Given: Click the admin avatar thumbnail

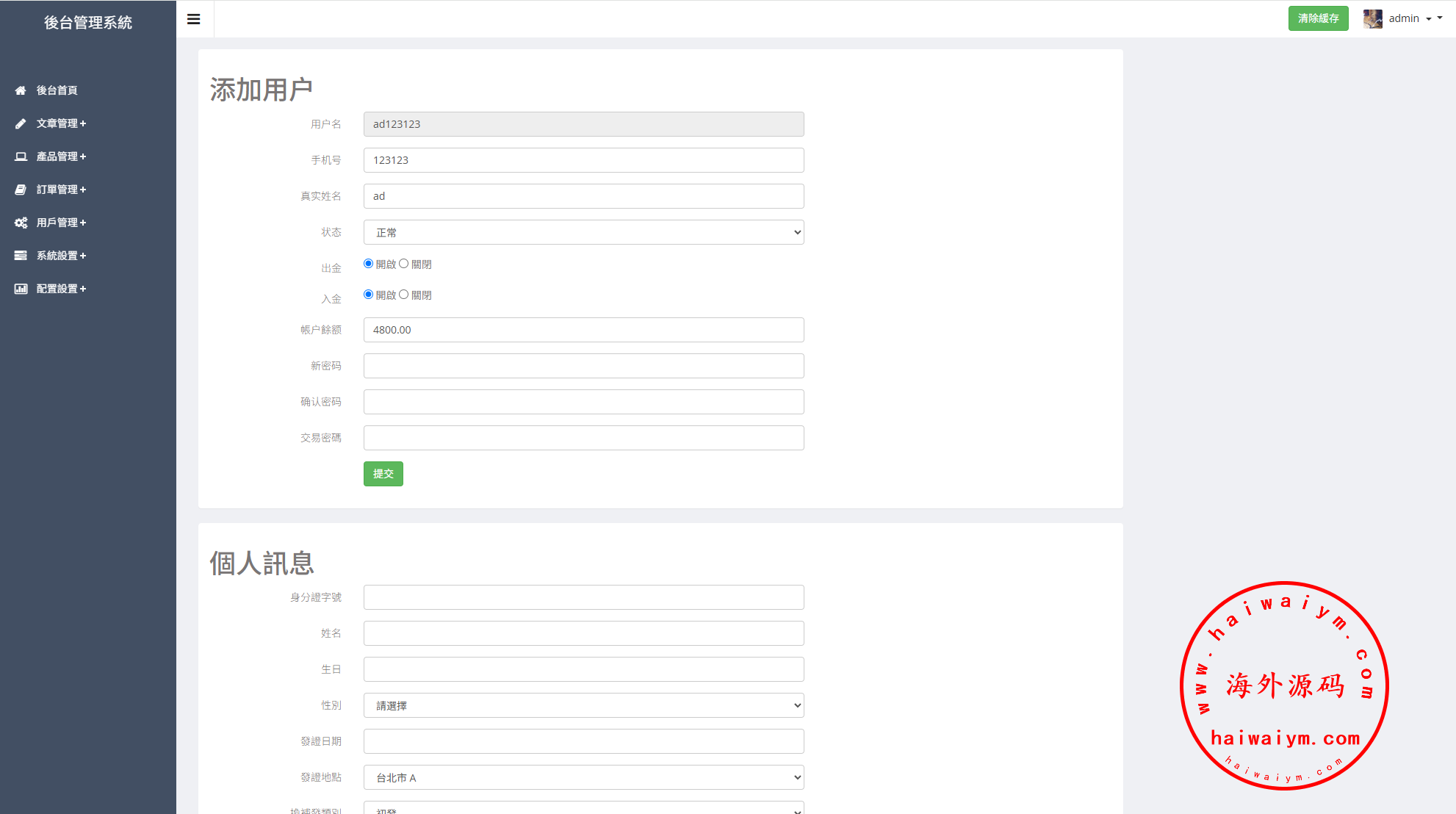Looking at the screenshot, I should coord(1372,18).
